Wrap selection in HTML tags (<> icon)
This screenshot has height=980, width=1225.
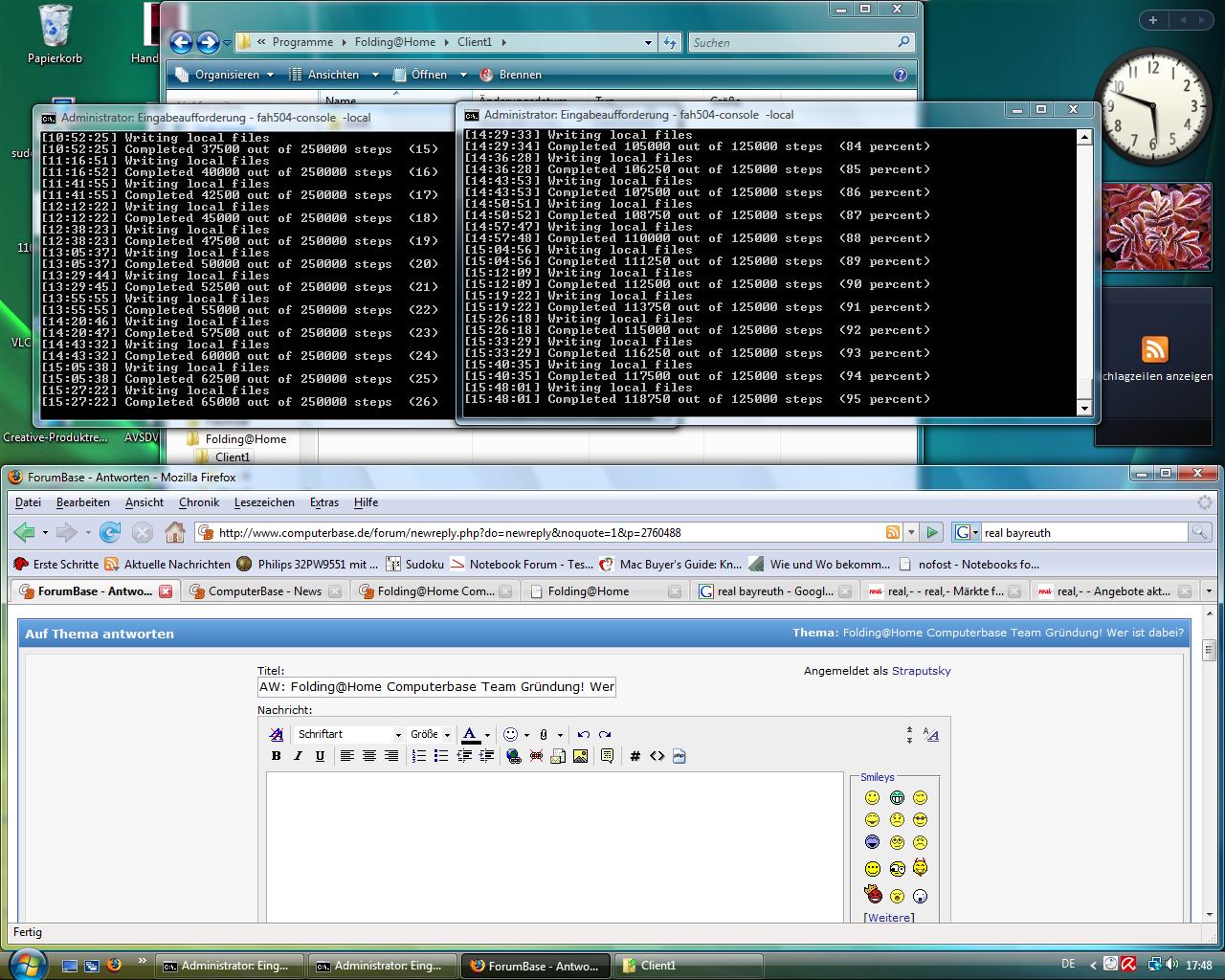point(657,756)
